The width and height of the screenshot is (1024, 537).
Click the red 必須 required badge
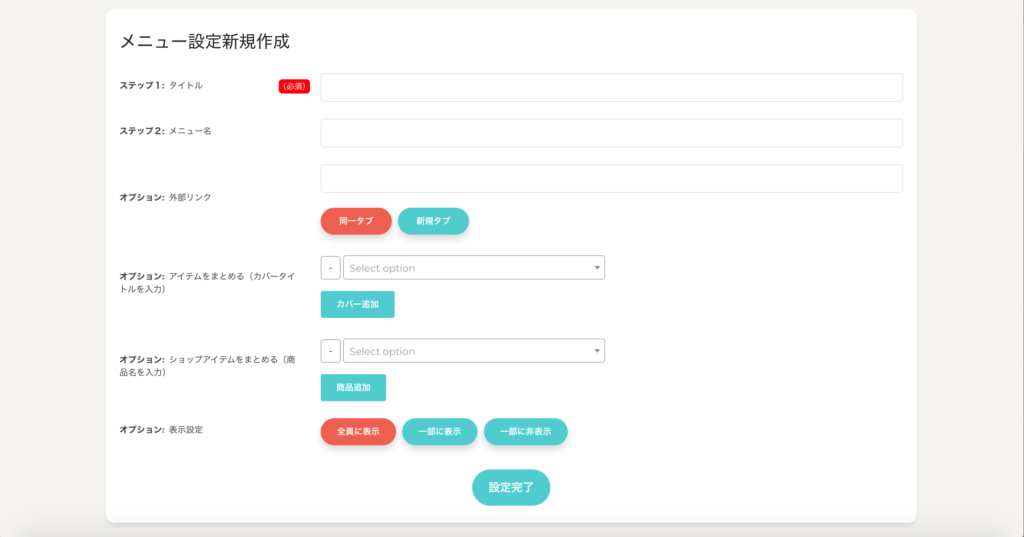[294, 86]
